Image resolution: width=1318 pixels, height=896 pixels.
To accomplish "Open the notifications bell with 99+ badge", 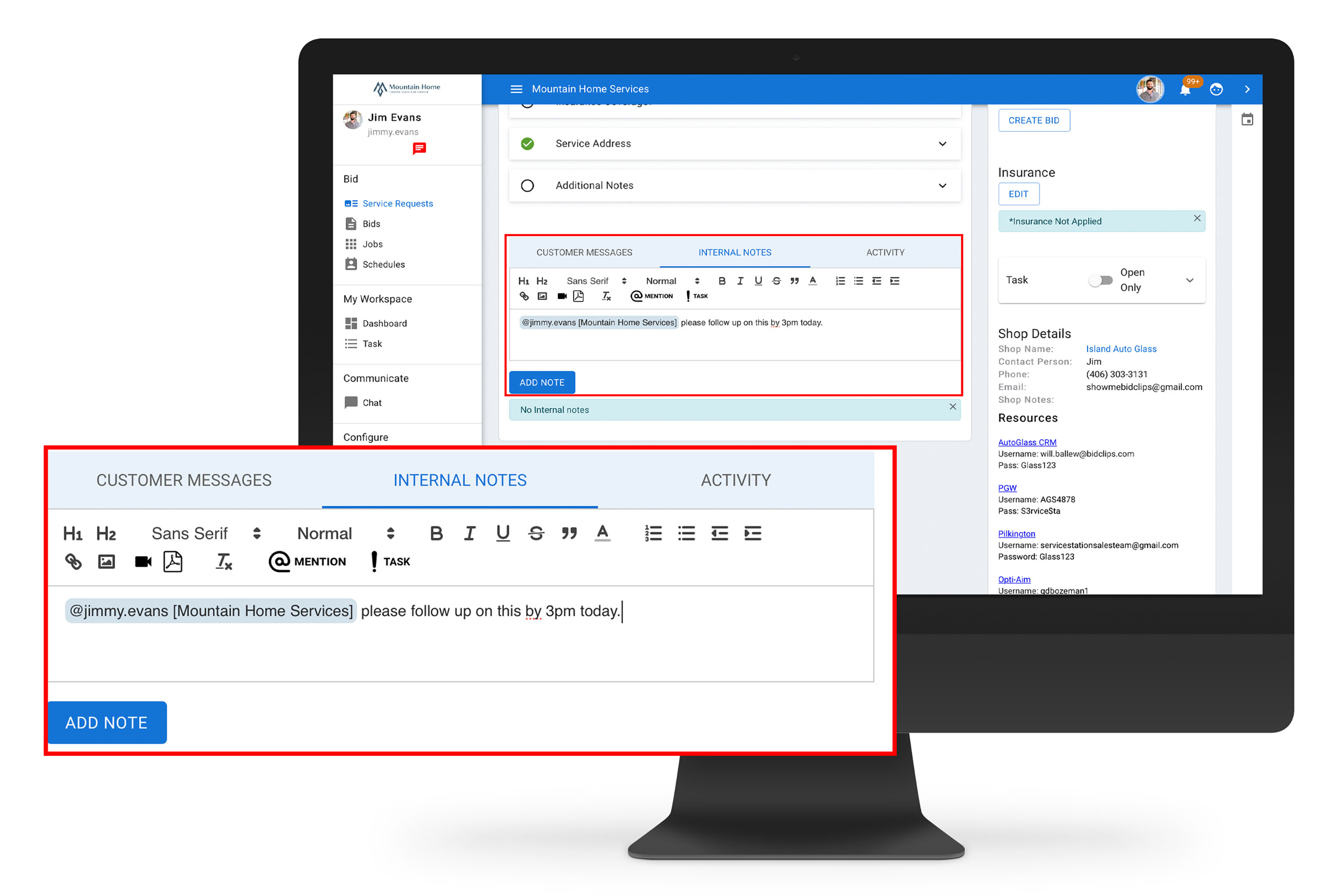I will 1185,90.
